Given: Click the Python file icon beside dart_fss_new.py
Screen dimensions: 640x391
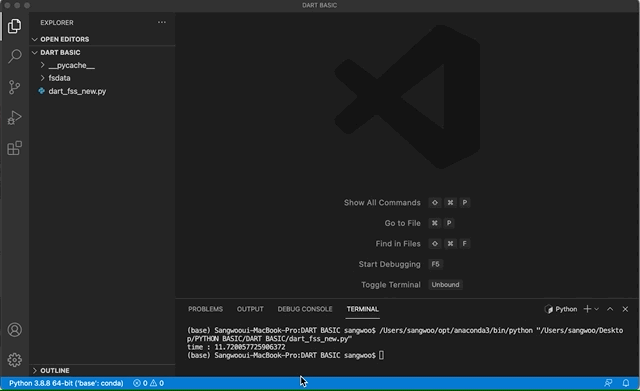Looking at the screenshot, I should pos(42,91).
